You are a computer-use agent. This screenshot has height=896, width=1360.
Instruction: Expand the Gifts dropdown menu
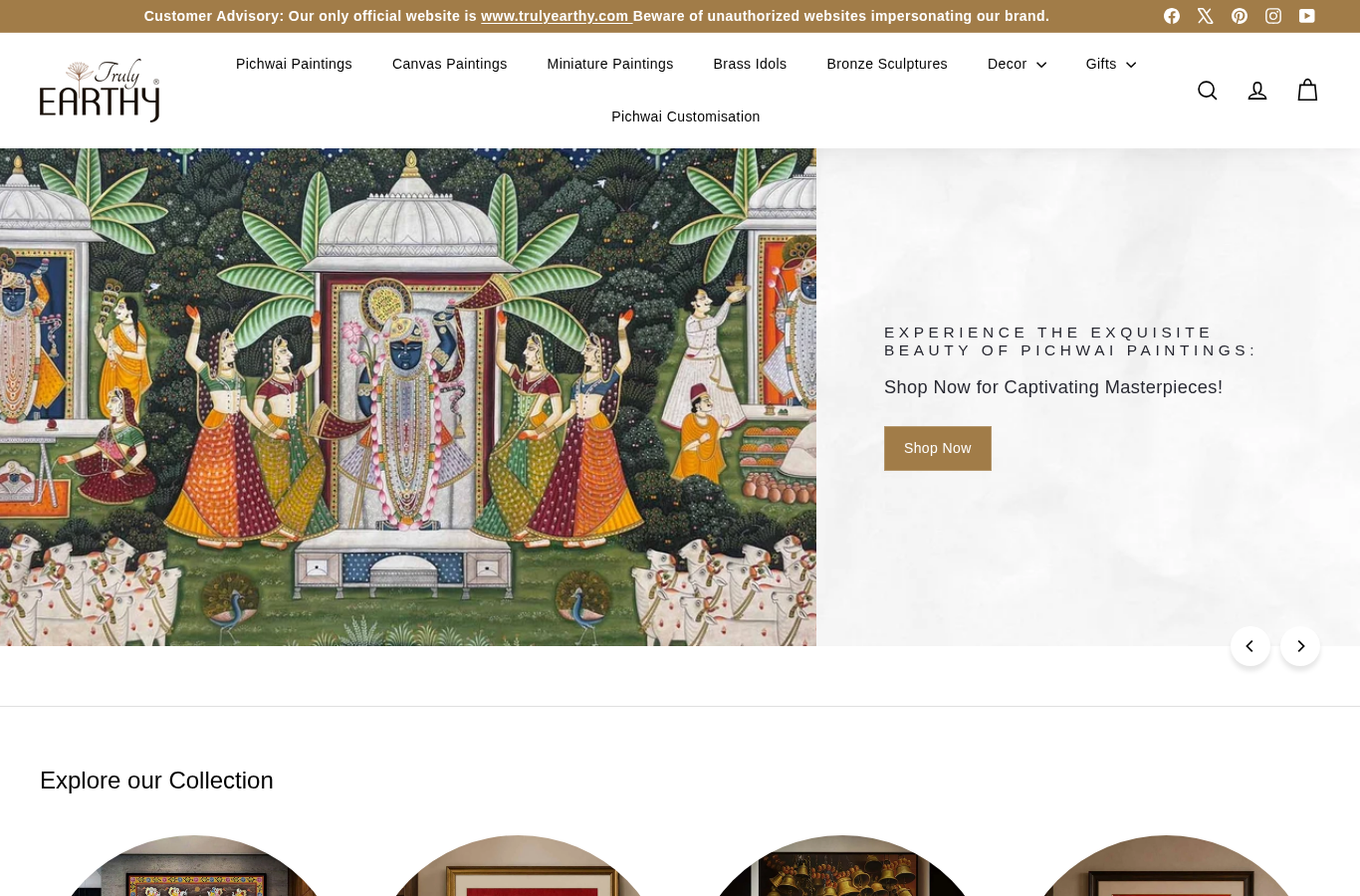pos(1111,64)
